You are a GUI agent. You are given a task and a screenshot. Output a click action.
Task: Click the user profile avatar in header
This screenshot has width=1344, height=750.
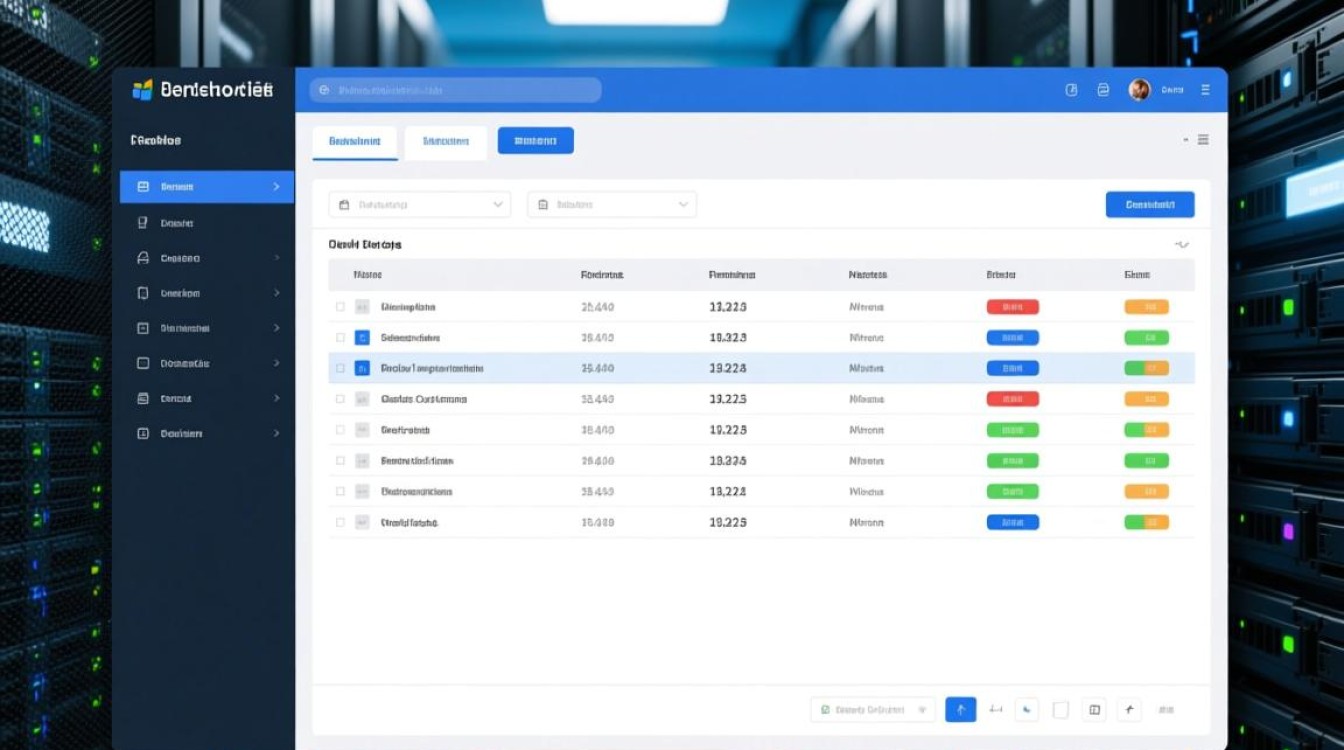coord(1139,90)
